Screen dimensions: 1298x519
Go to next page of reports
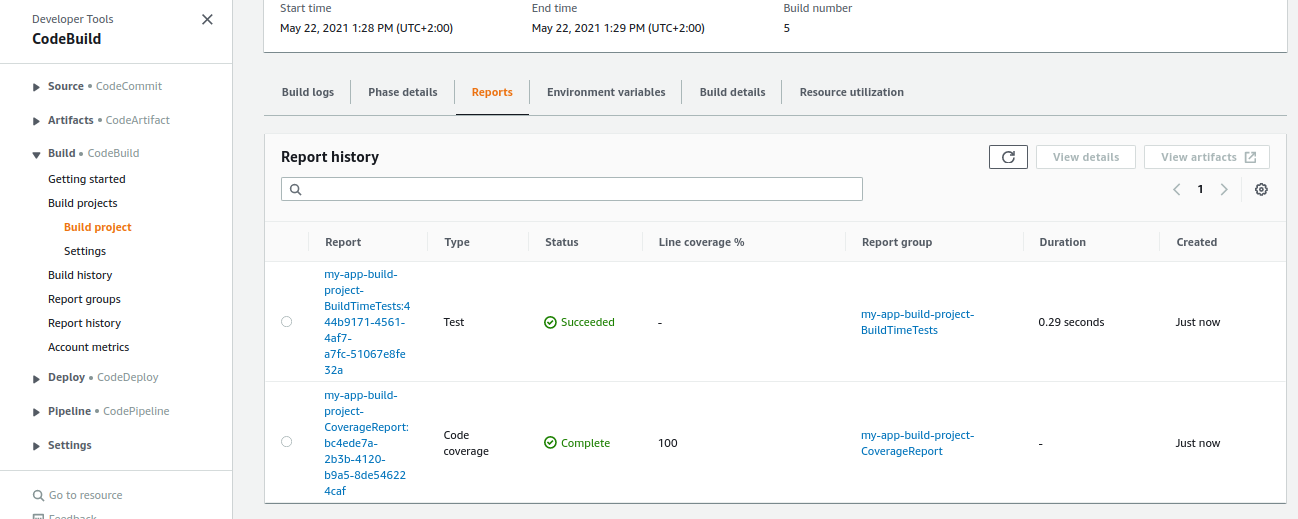[x=1224, y=190]
